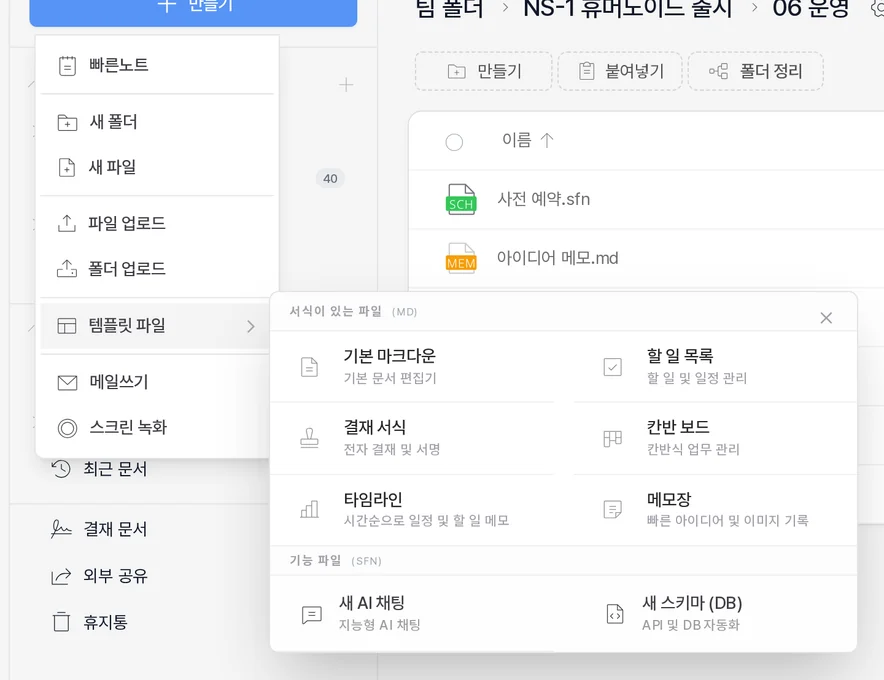Viewport: 884px width, 680px height.
Task: Open file 아이디어 메모.md
Action: click(x=558, y=258)
